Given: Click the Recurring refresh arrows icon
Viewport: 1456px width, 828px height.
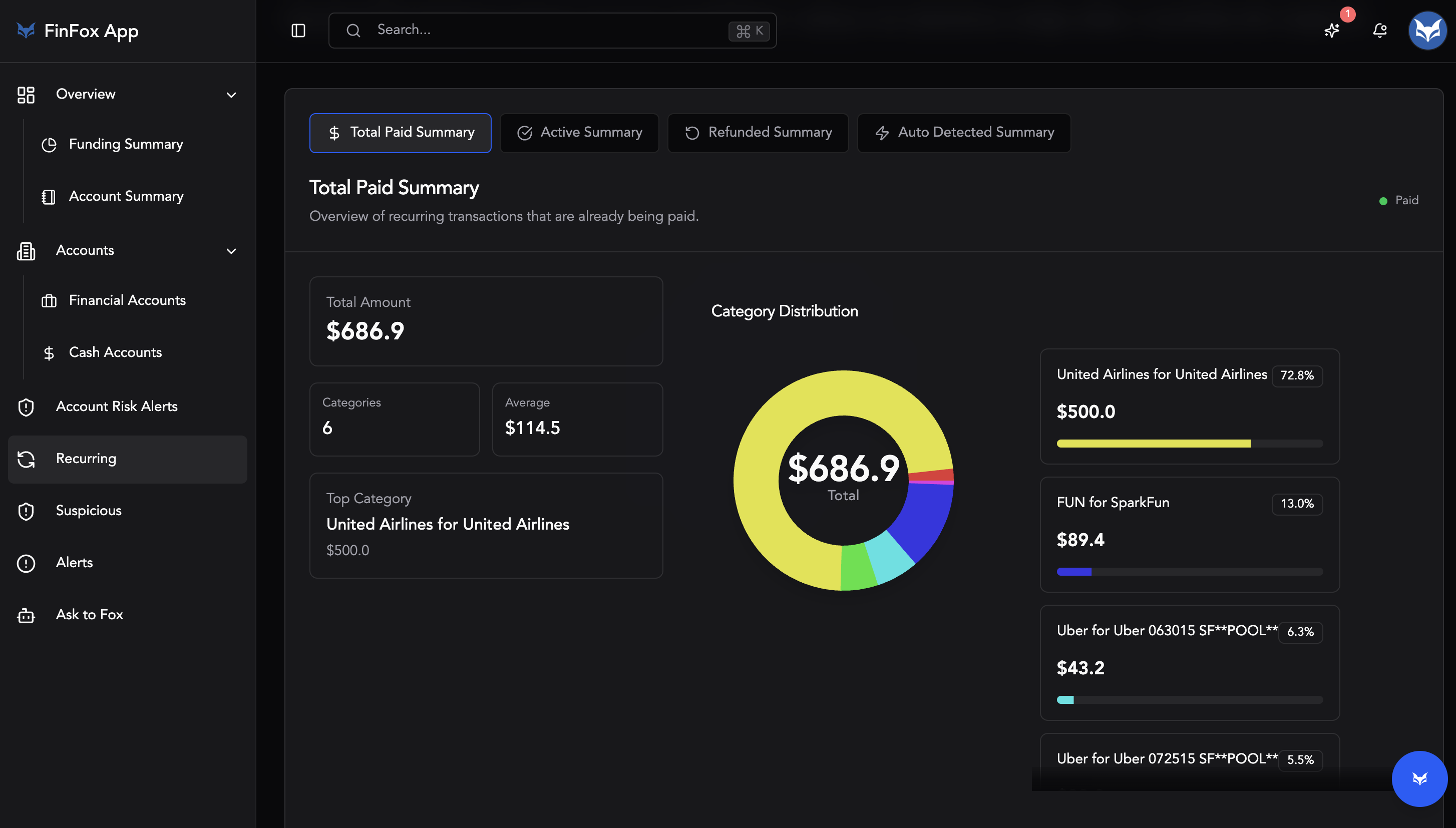Looking at the screenshot, I should pos(26,459).
